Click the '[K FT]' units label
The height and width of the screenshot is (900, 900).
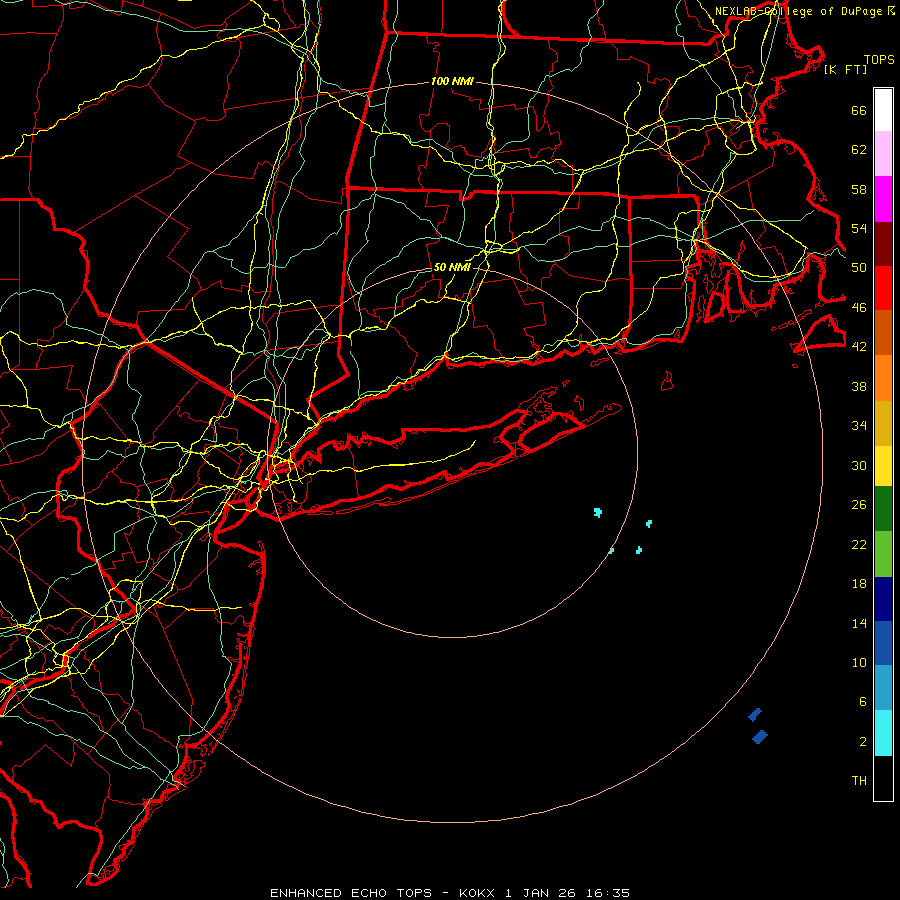[845, 69]
